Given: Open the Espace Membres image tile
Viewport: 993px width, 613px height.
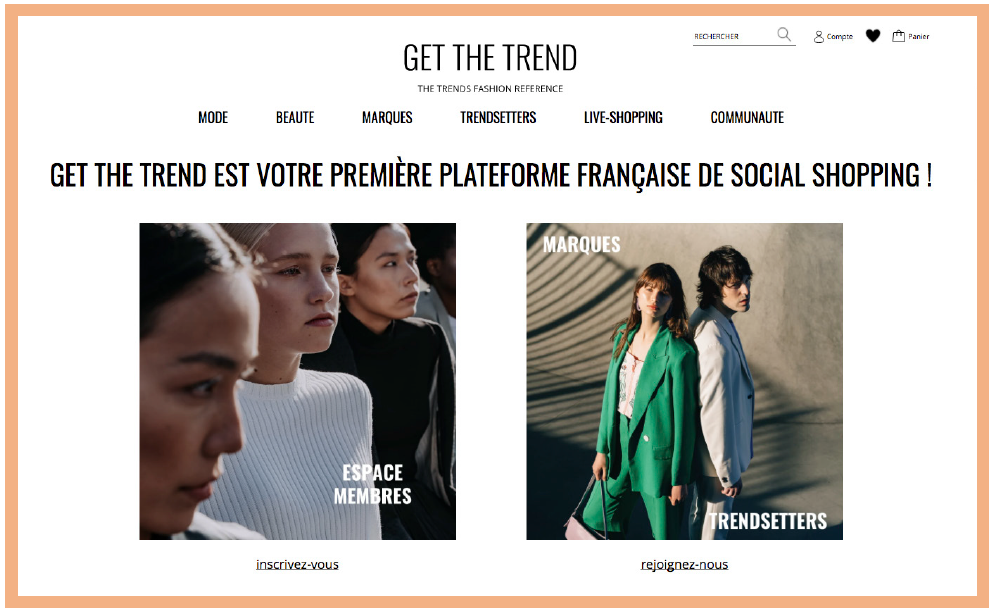Looking at the screenshot, I should pos(298,381).
